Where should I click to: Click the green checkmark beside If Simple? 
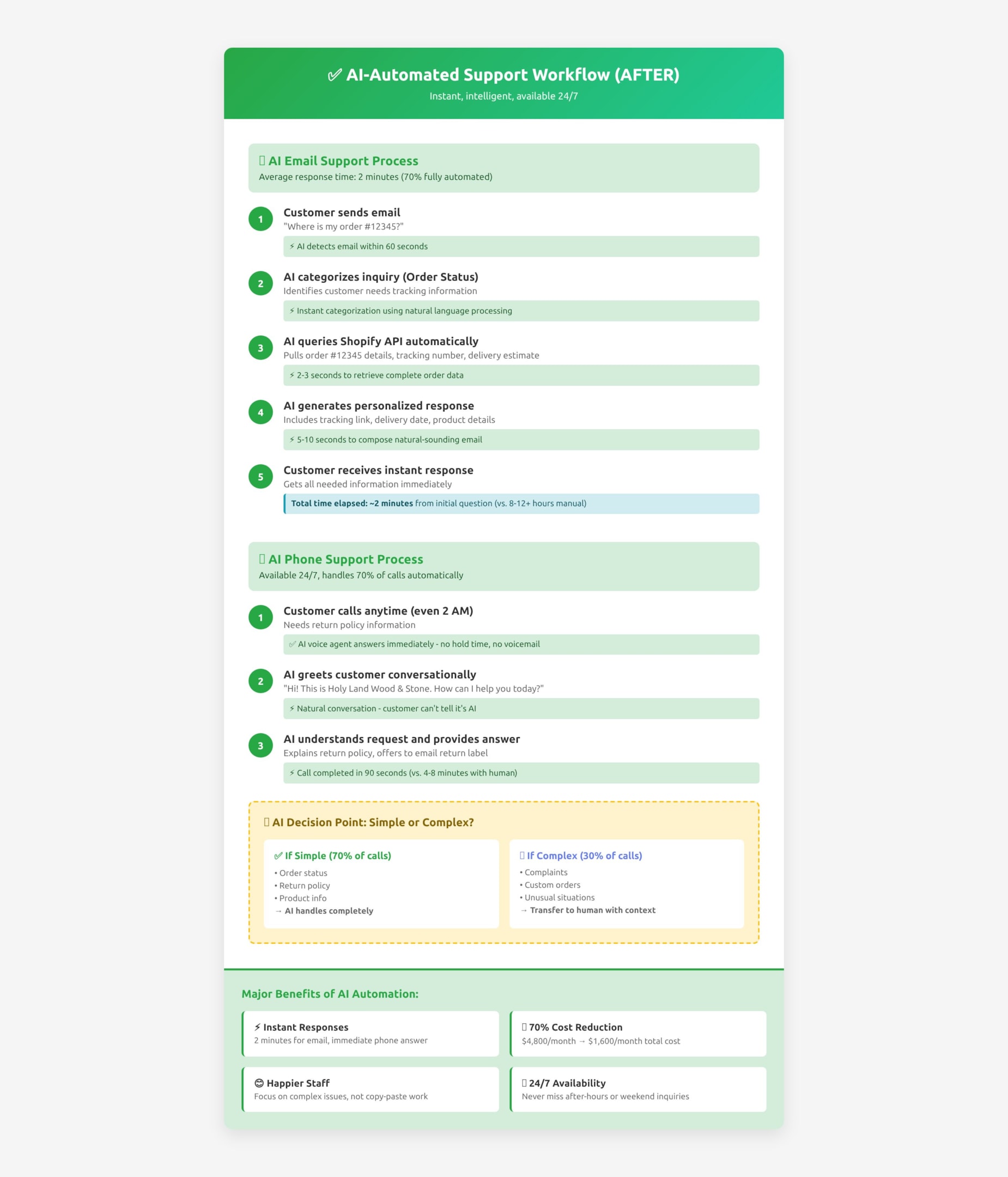(x=278, y=856)
